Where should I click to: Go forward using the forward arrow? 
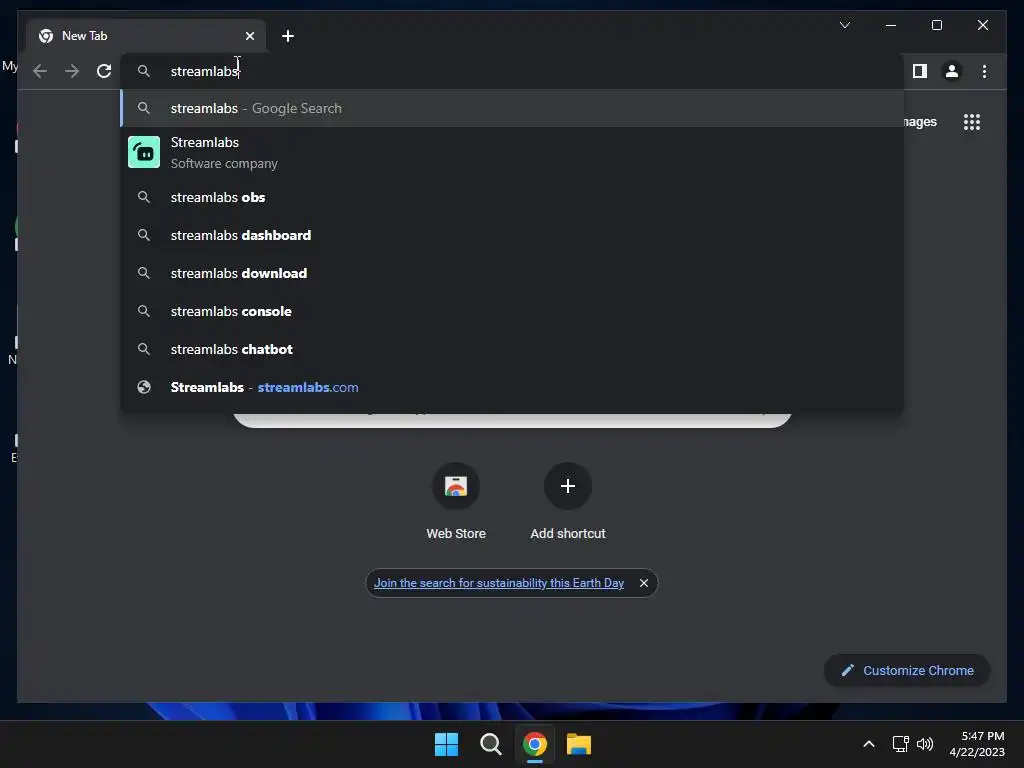[x=72, y=71]
